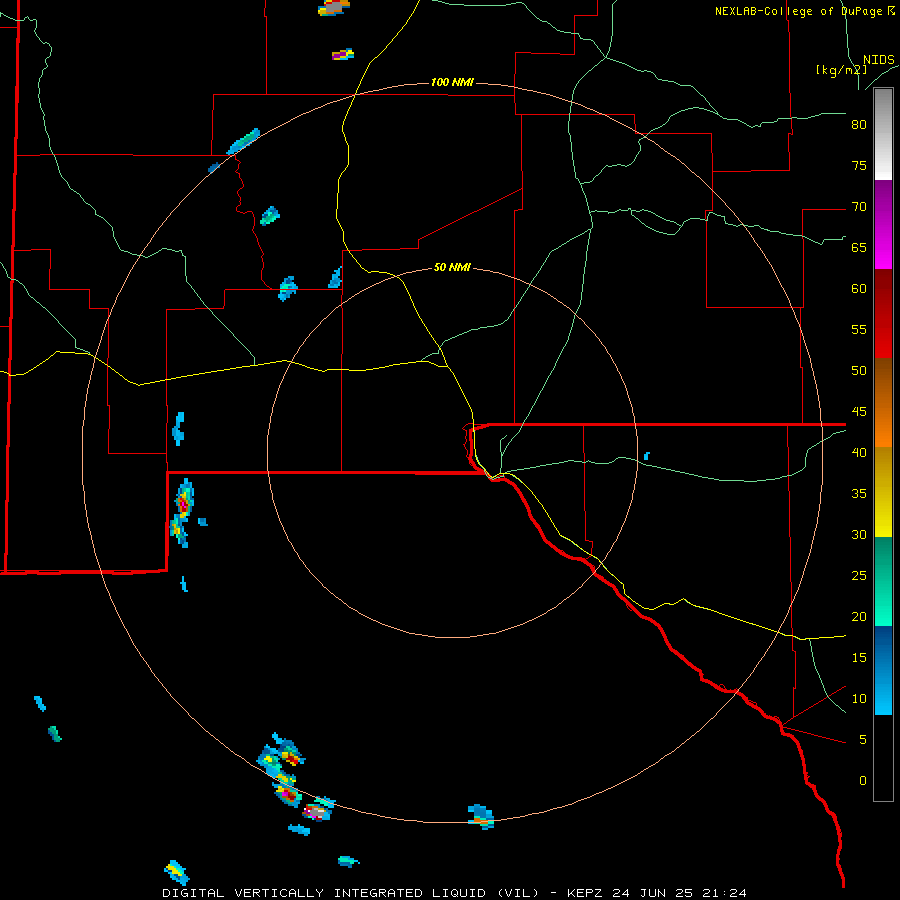
Task: Click the 75 value on the VIL scale
Action: [859, 165]
